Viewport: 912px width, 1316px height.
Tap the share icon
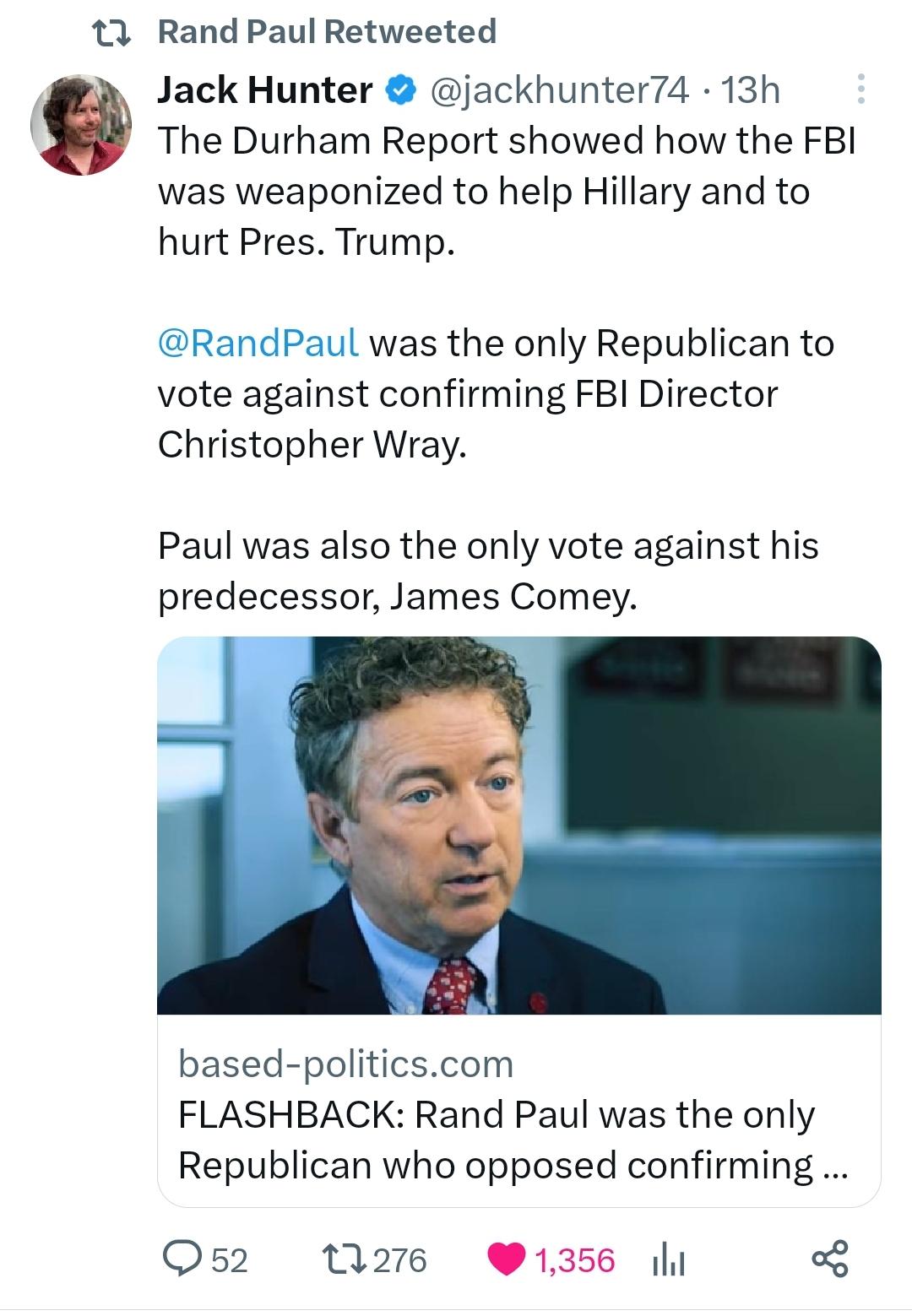(x=829, y=1259)
